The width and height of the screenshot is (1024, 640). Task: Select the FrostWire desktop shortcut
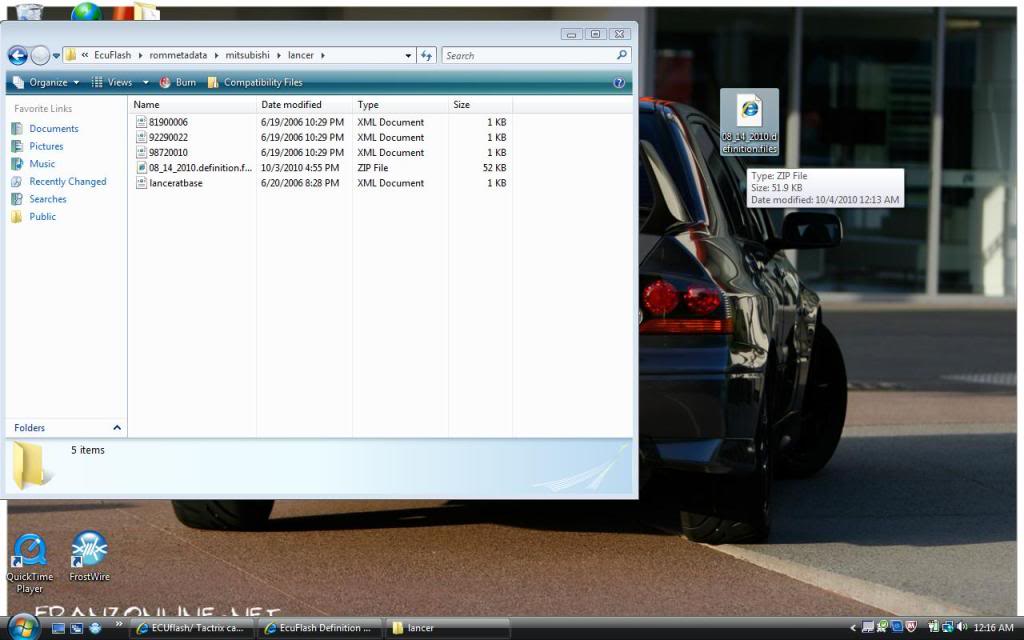click(89, 556)
